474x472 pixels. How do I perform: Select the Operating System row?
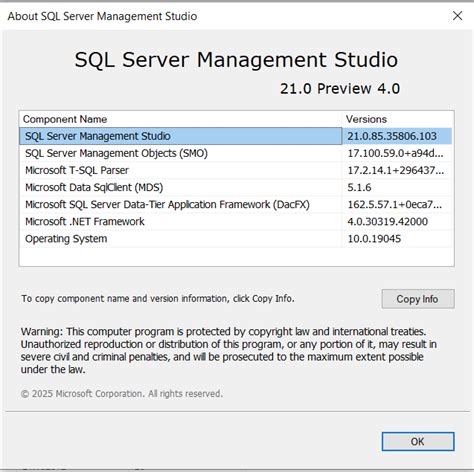pos(236,239)
